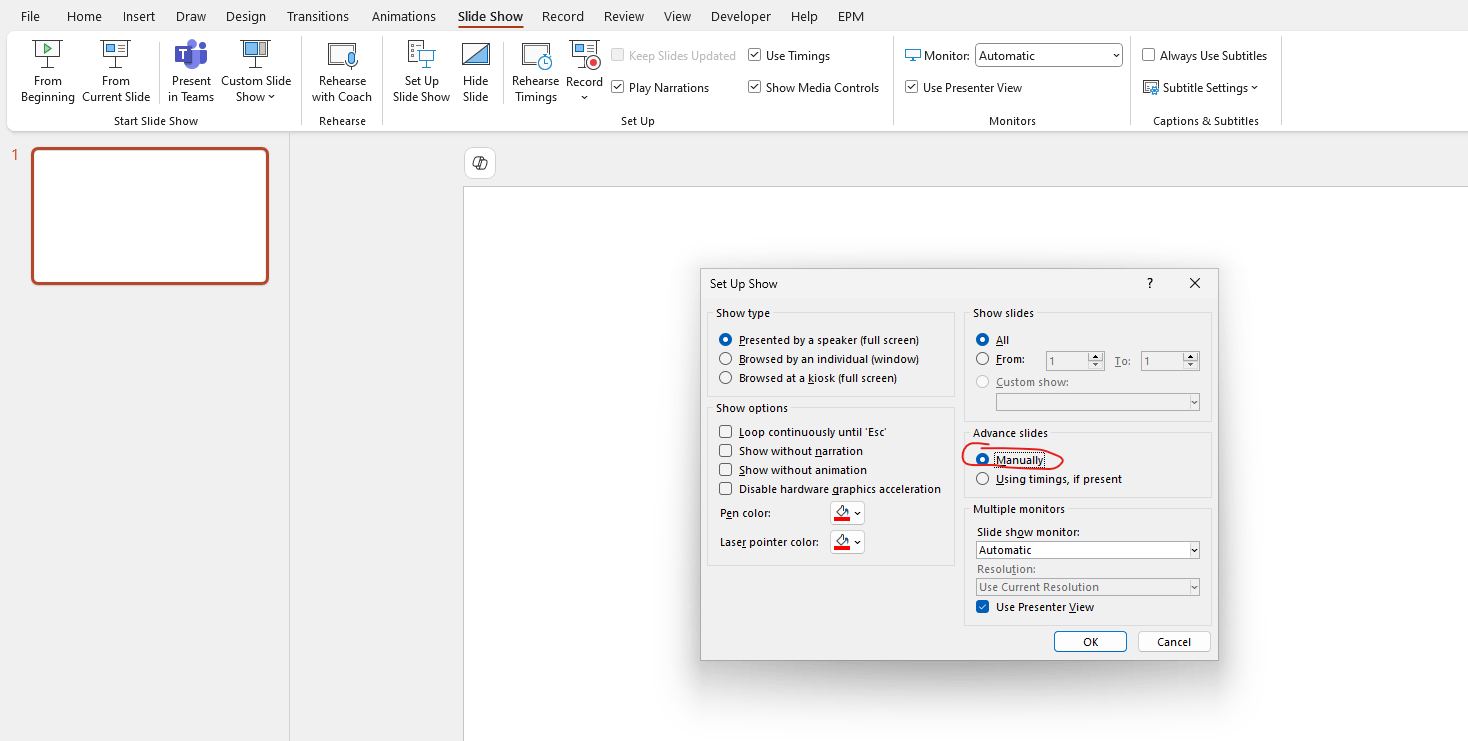Enable Always Use Subtitles
1468x741 pixels.
tap(1149, 56)
